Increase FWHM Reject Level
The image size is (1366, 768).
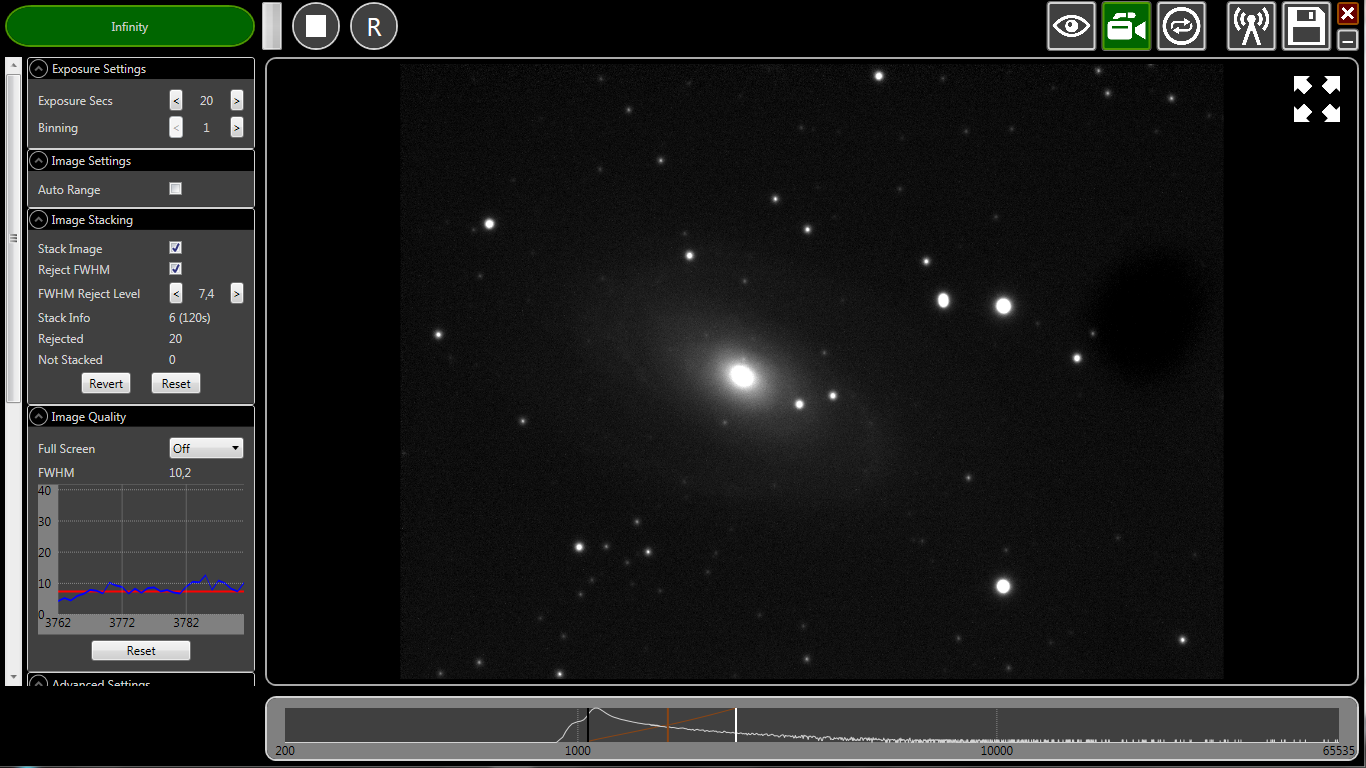[236, 293]
